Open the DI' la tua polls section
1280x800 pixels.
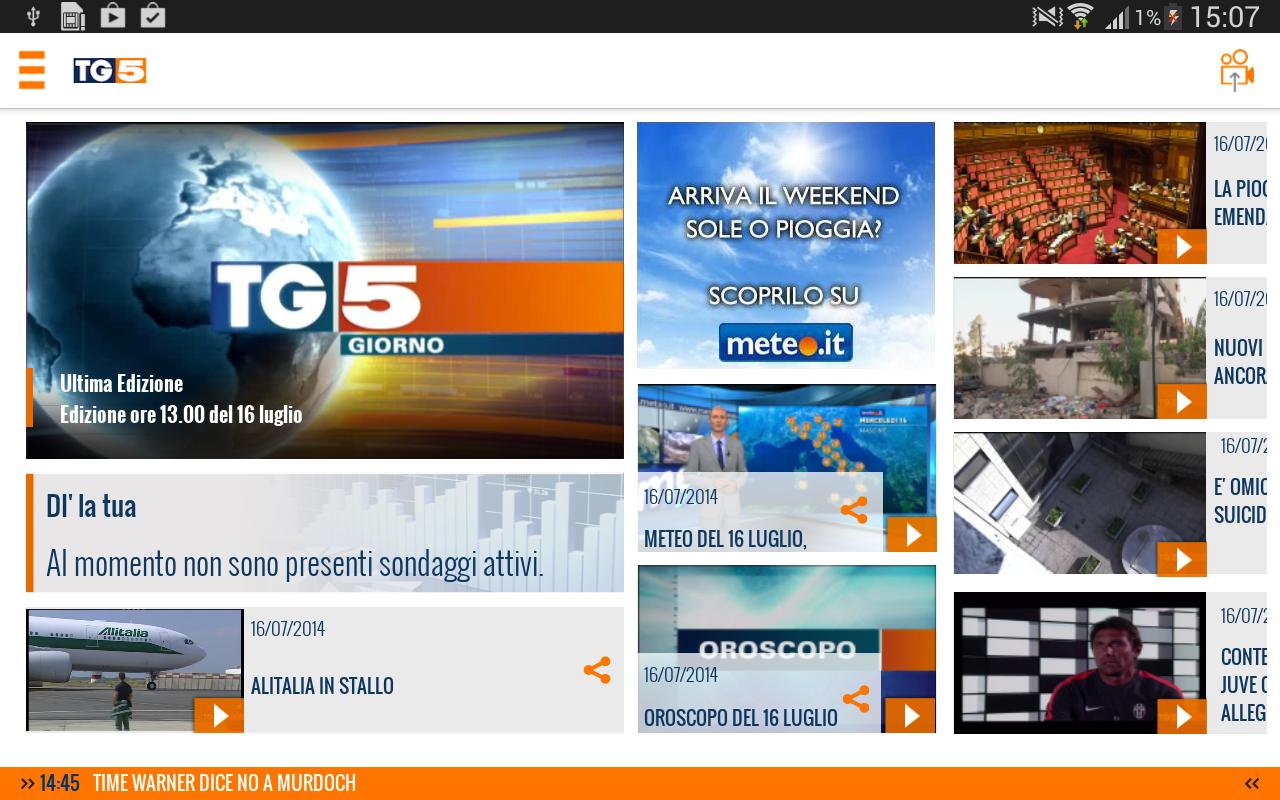click(91, 505)
